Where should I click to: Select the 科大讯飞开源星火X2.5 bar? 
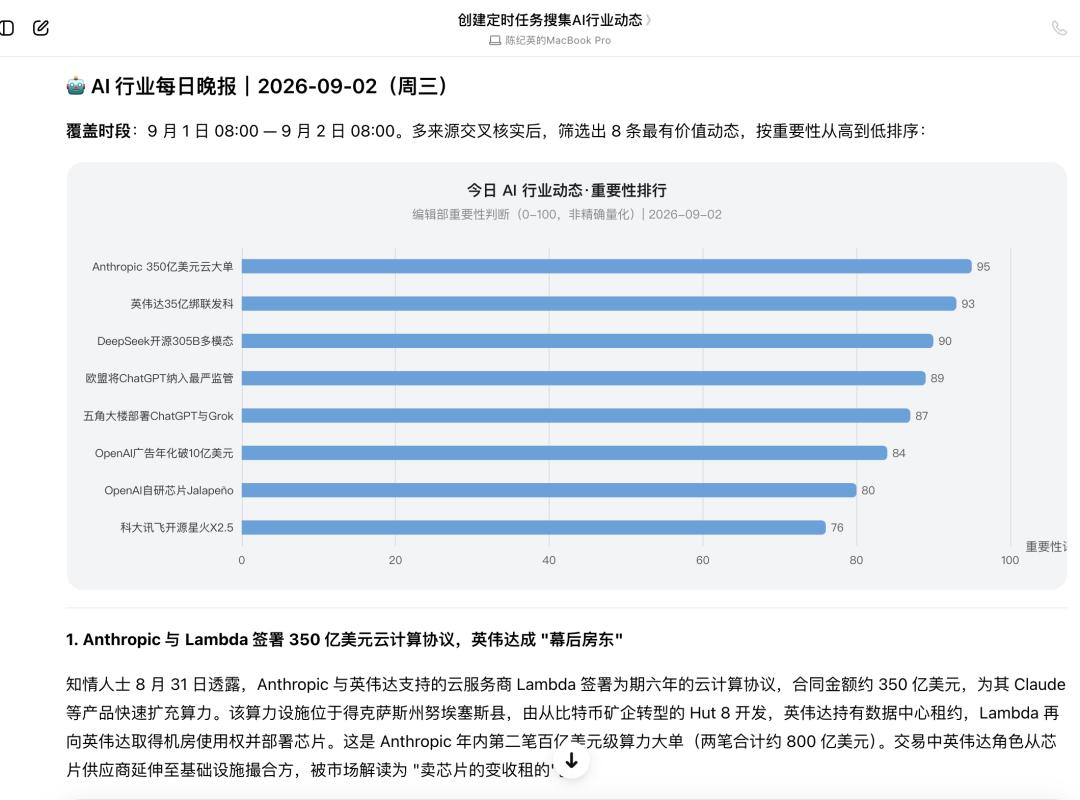pyautogui.click(x=534, y=527)
